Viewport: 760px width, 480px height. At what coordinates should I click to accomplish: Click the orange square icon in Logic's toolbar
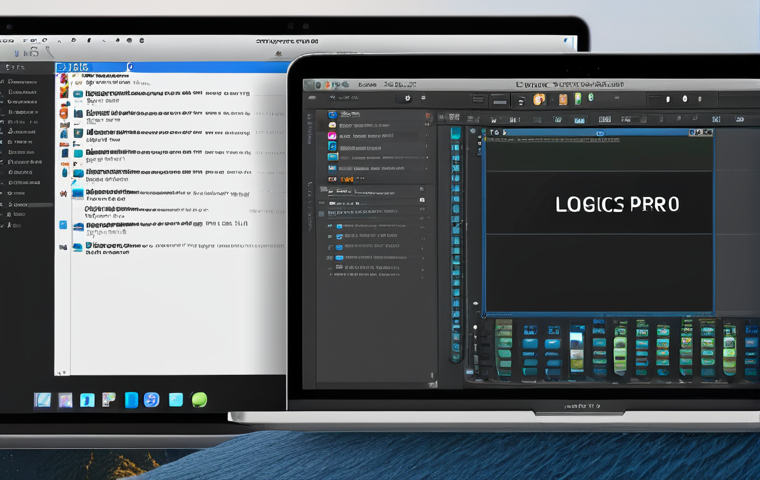coord(563,99)
